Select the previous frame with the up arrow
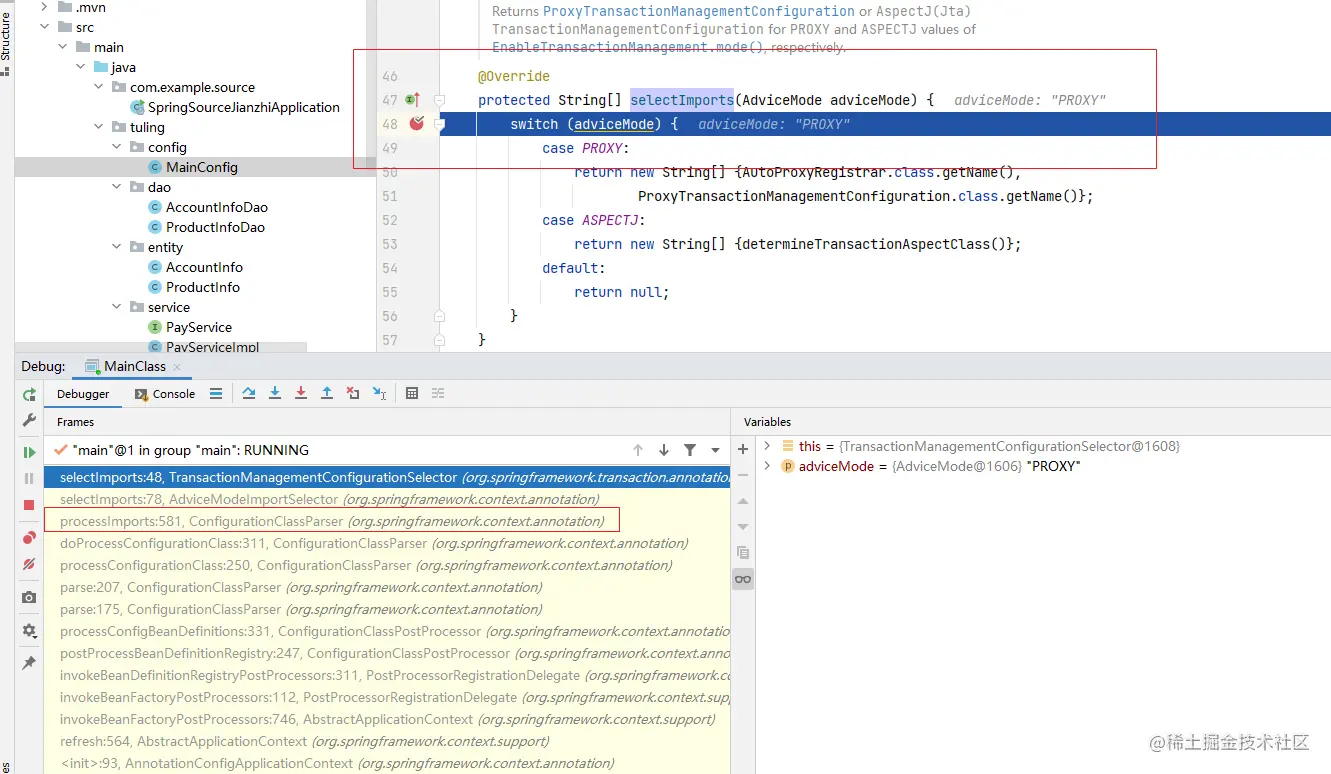1331x774 pixels. pyautogui.click(x=638, y=450)
